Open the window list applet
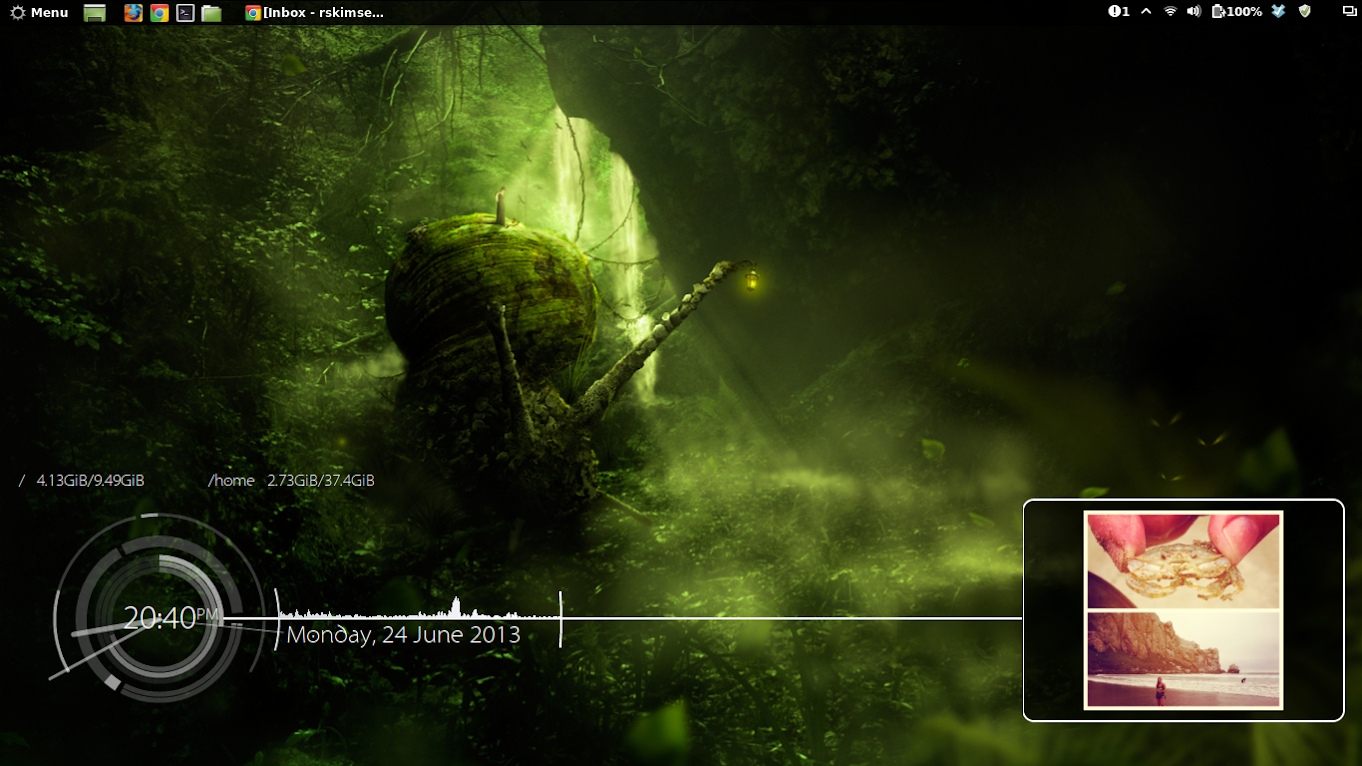Image resolution: width=1362 pixels, height=766 pixels. [1349, 12]
